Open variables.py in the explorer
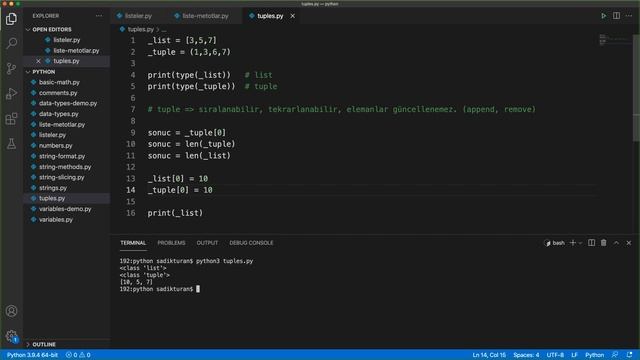Viewport: 640px width, 360px height. (x=56, y=220)
